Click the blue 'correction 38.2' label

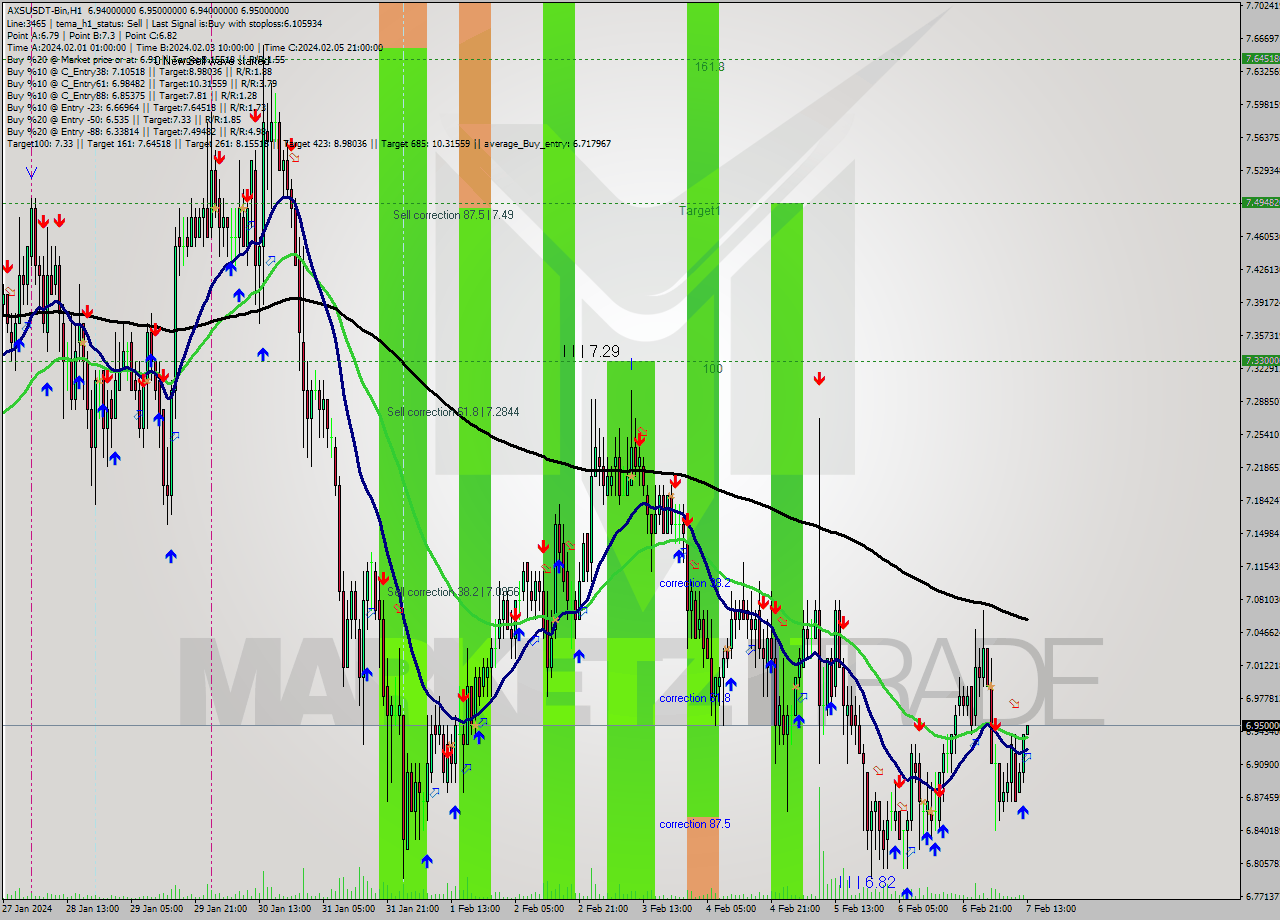click(x=694, y=583)
